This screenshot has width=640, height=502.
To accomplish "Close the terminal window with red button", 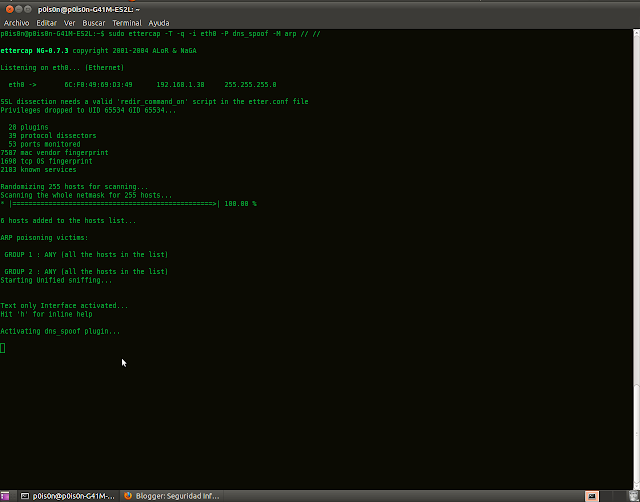I will coord(10,9).
